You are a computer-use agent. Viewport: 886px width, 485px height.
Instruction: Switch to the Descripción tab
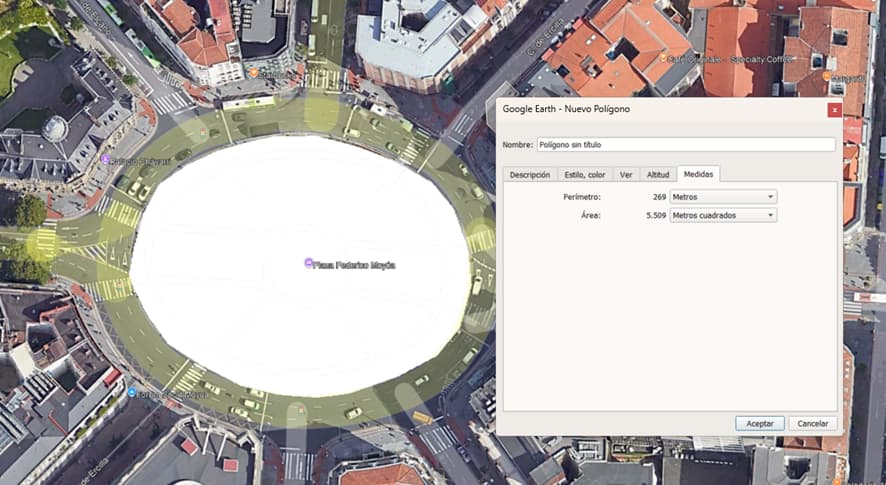(529, 174)
